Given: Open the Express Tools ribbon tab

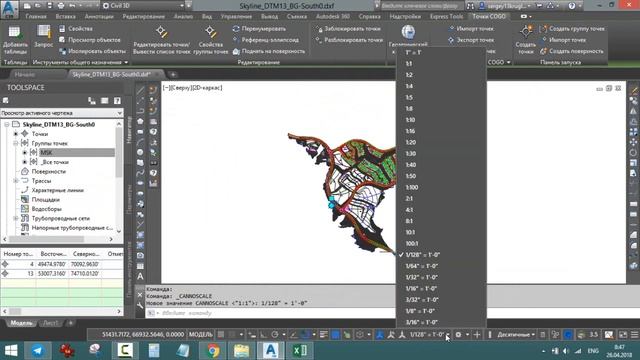Looking at the screenshot, I should point(446,17).
